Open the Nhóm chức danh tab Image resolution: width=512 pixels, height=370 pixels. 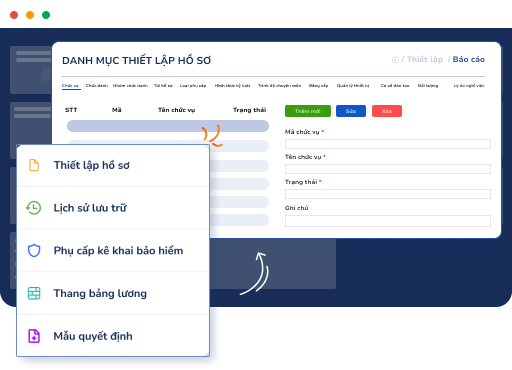click(130, 86)
